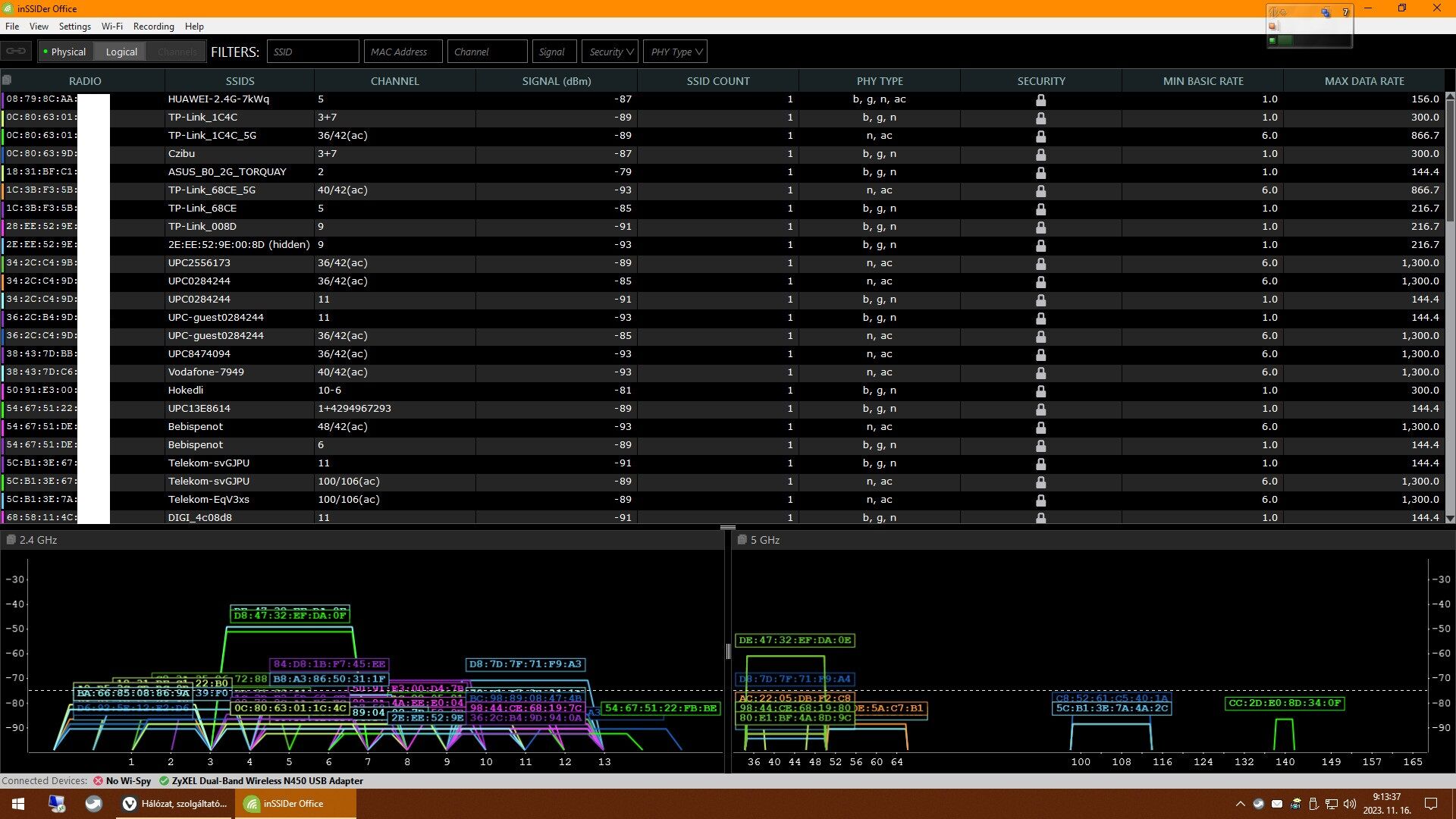Viewport: 1456px width, 819px height.
Task: Open the mail tray icon
Action: 1277,804
